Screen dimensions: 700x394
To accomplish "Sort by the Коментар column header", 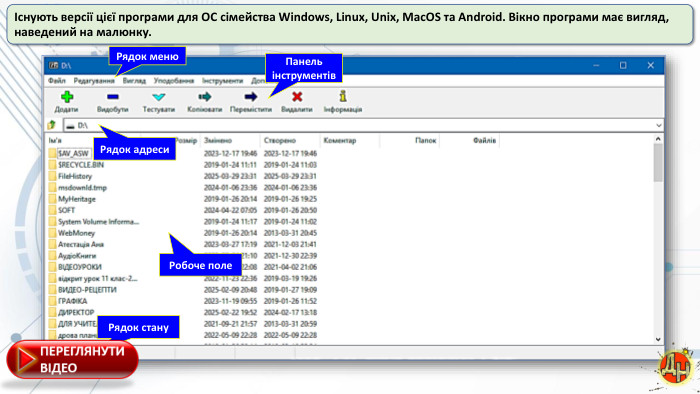I will pos(340,141).
